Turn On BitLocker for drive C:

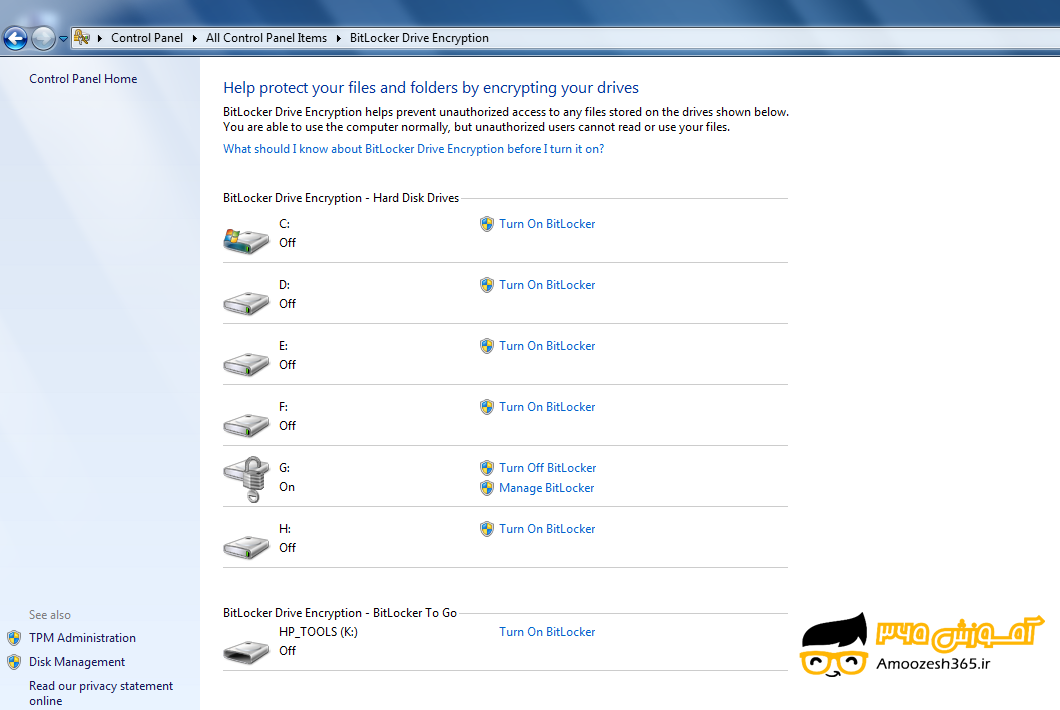548,224
